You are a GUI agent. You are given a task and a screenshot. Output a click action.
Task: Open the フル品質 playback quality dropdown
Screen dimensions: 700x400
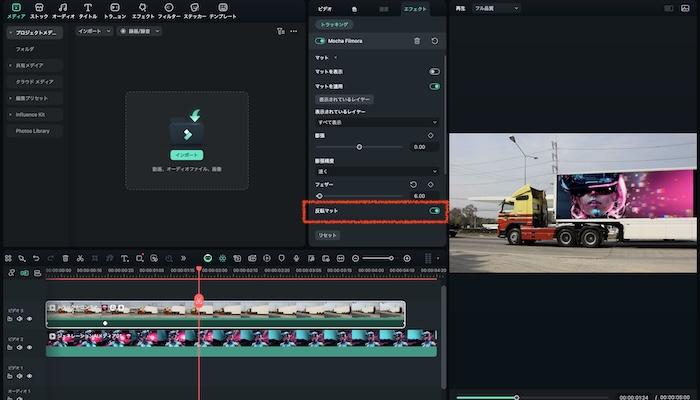point(496,8)
